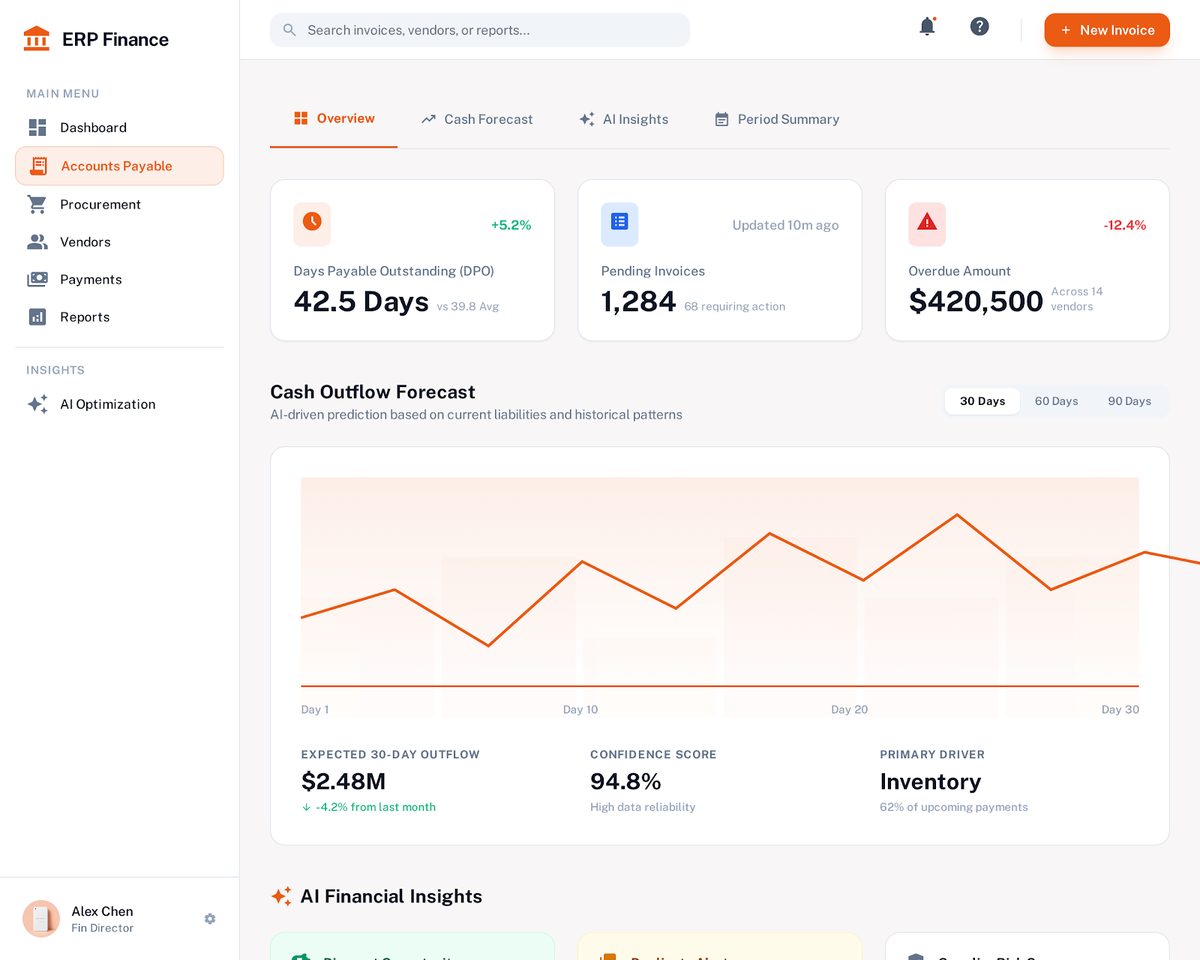Click the settings gear beside Alex Chen
Image resolution: width=1200 pixels, height=960 pixels.
pyautogui.click(x=210, y=919)
